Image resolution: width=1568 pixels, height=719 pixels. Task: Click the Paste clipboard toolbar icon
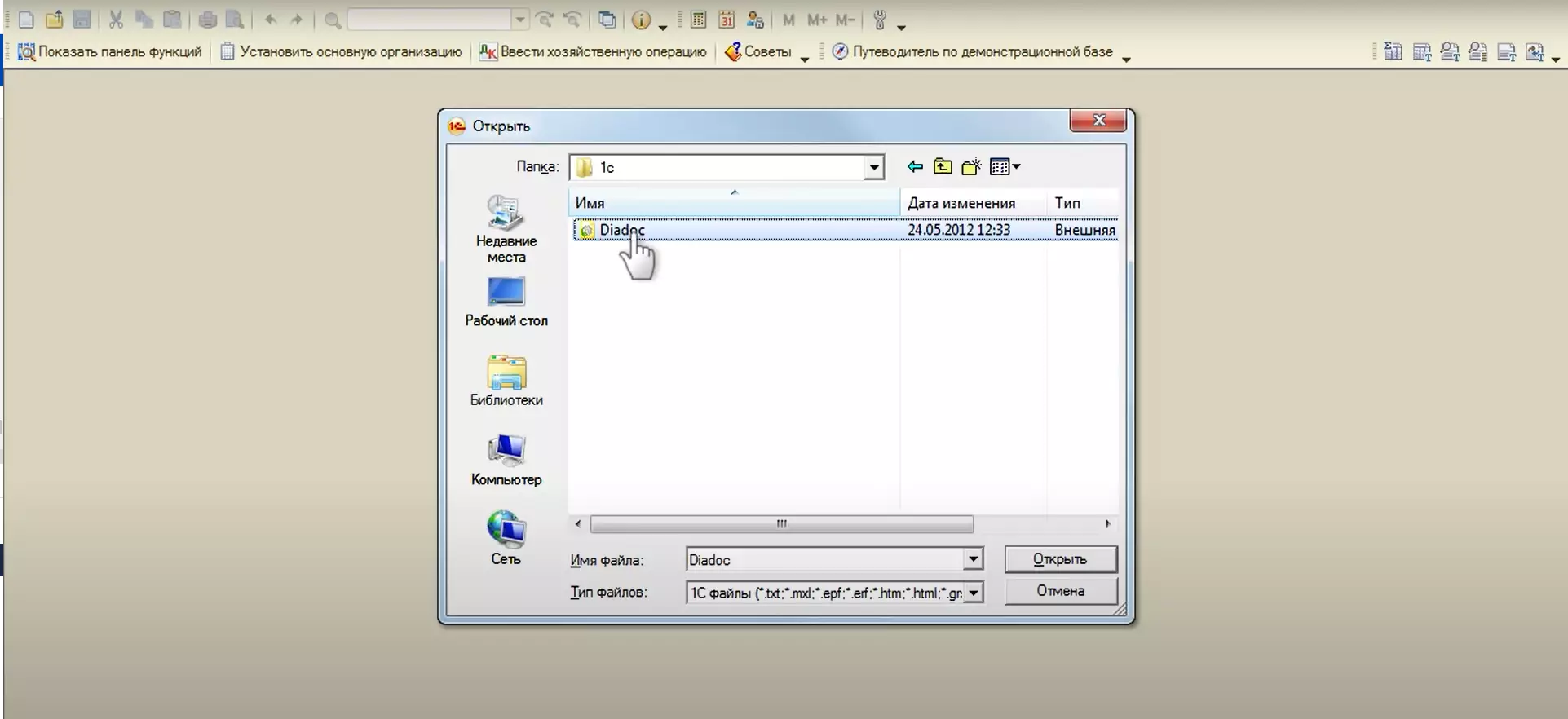tap(172, 20)
